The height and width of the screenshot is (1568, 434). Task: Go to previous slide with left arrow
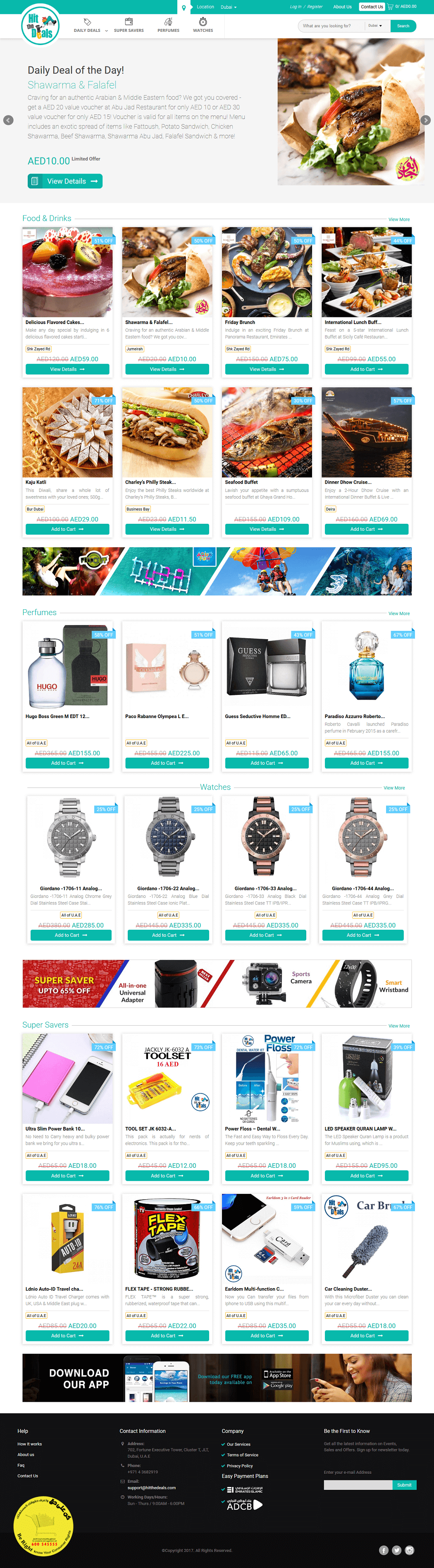(9, 120)
